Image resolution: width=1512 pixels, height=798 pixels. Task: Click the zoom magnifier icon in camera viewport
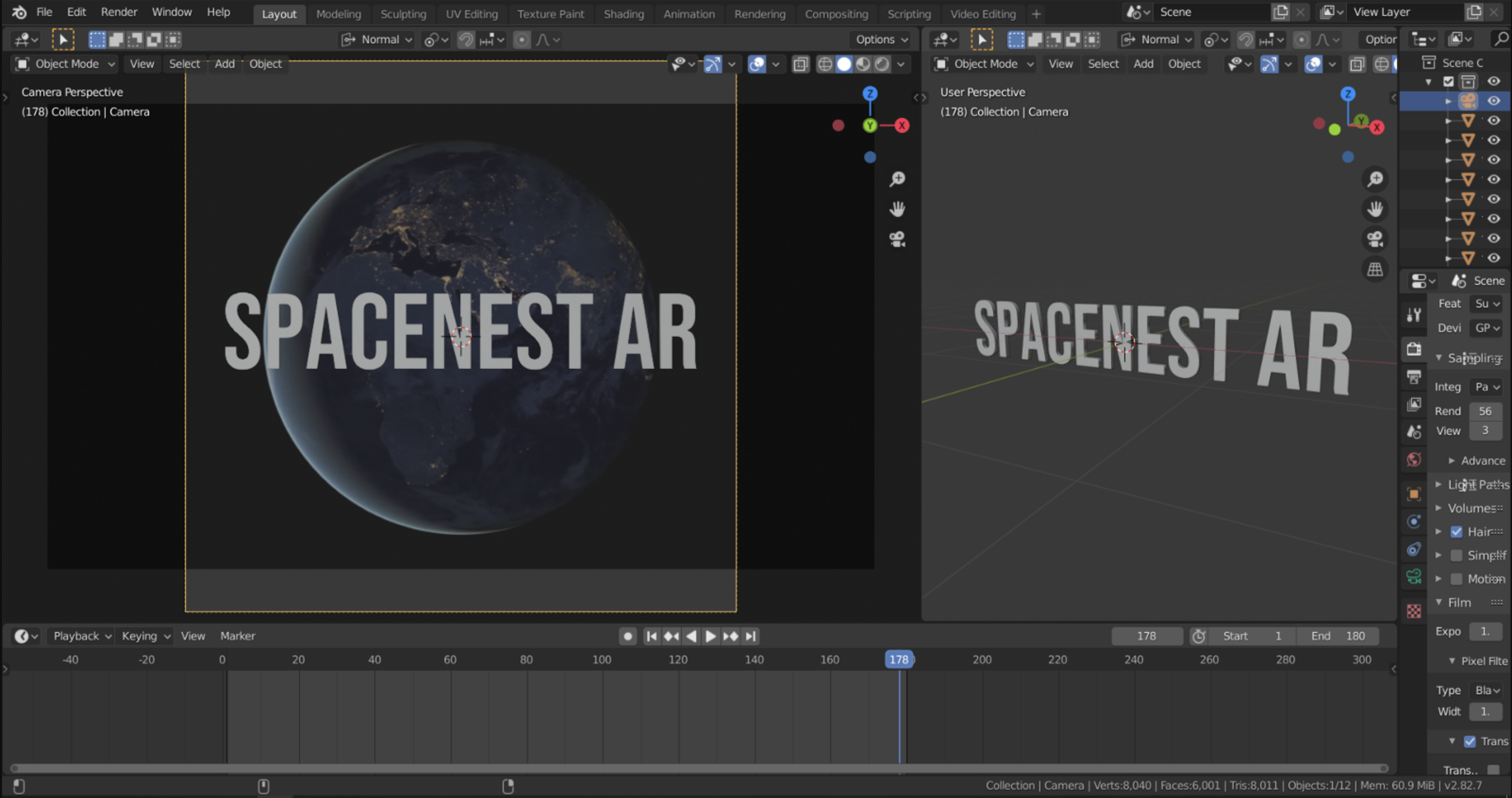point(897,179)
